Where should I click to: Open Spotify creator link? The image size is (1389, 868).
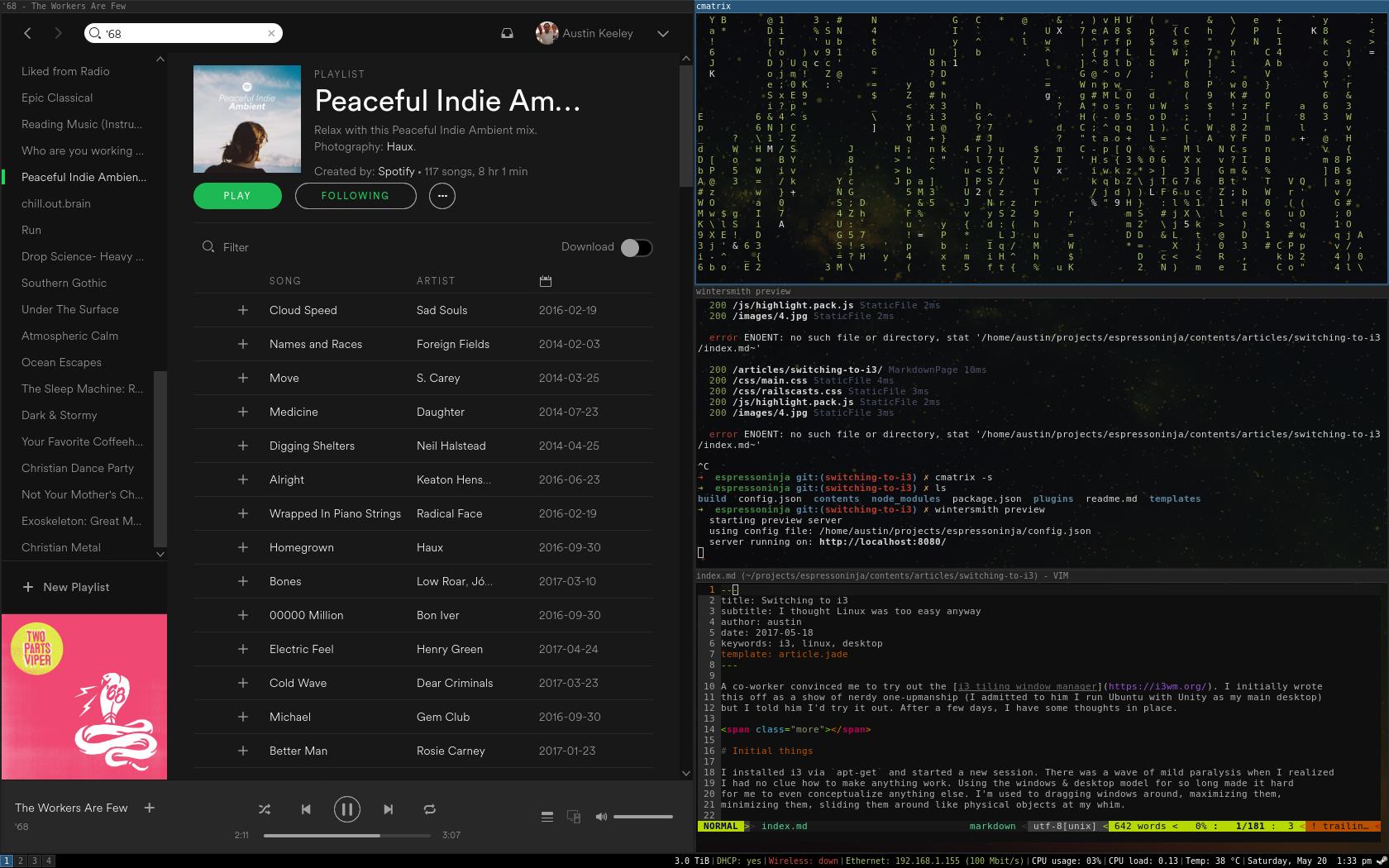coord(396,171)
